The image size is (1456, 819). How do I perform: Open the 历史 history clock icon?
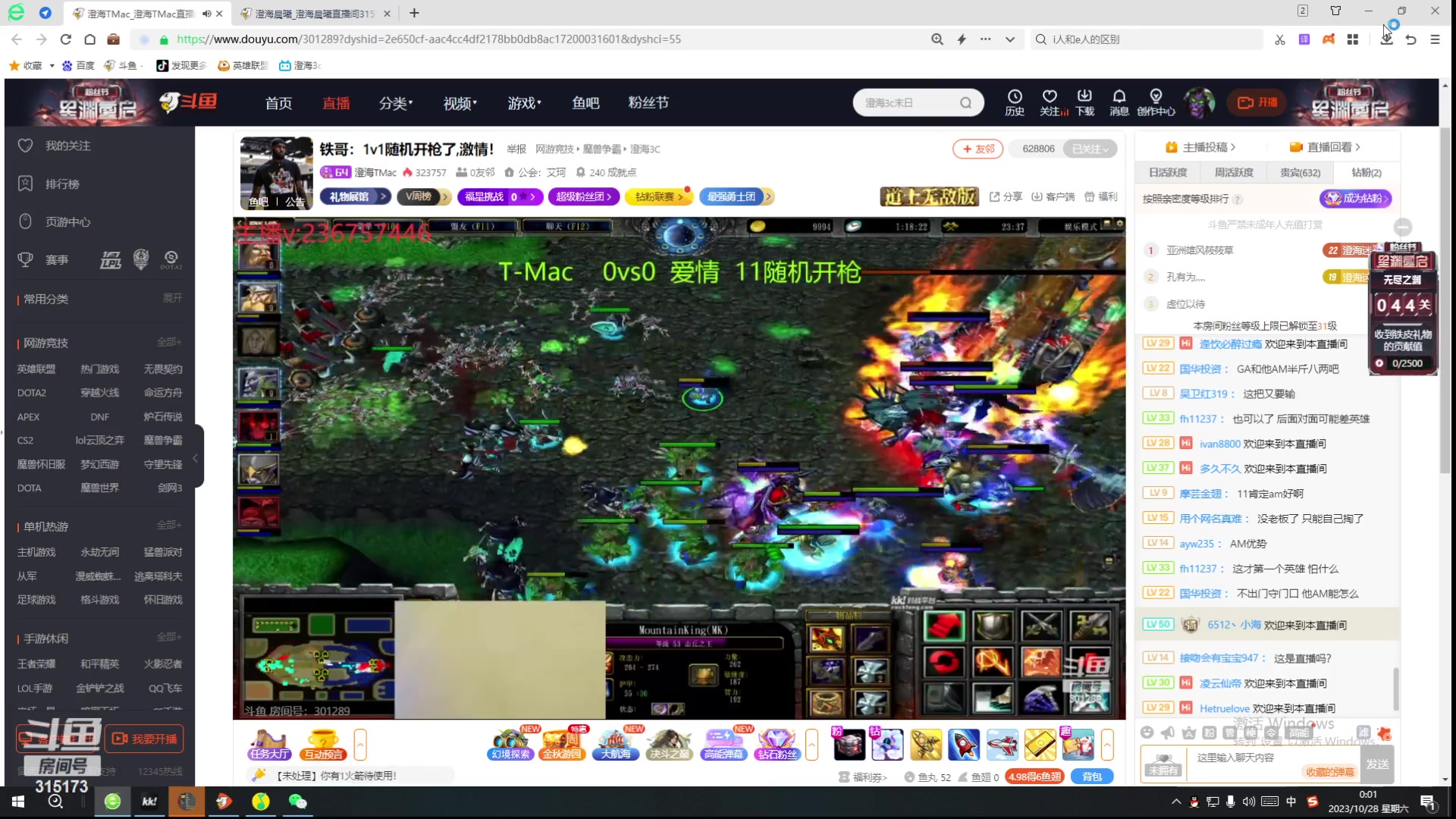(1015, 102)
